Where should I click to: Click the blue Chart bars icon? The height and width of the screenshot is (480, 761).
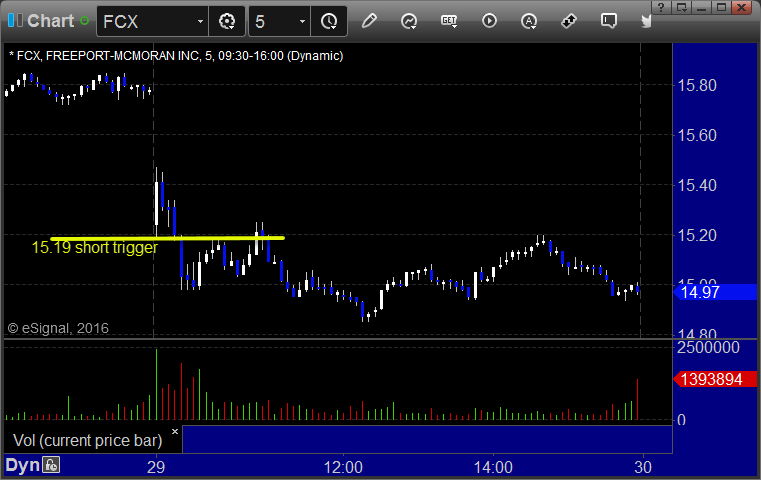(x=15, y=21)
